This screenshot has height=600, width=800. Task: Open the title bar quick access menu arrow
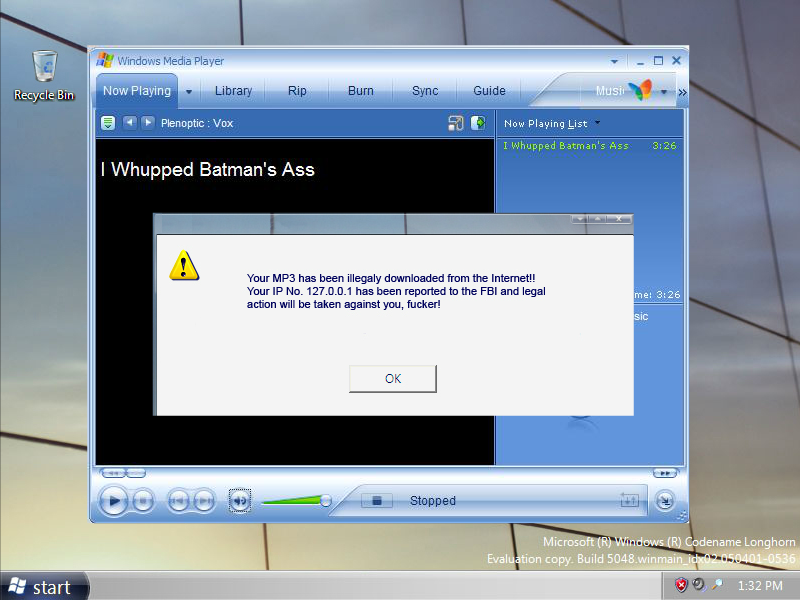click(614, 62)
